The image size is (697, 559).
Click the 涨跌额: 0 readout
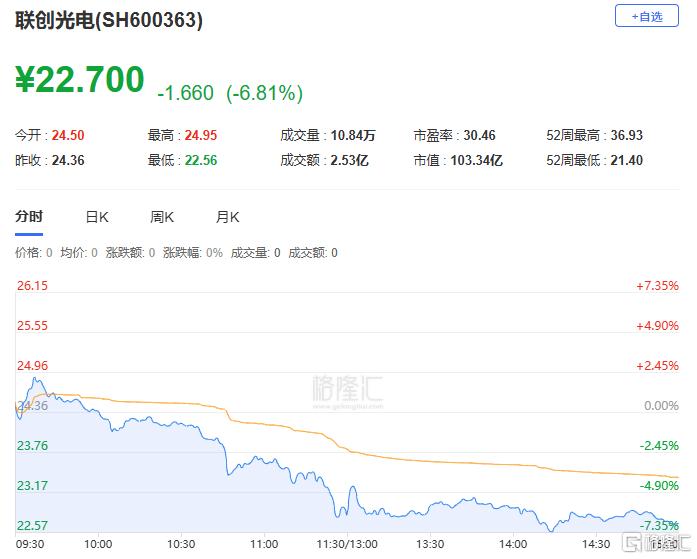pyautogui.click(x=130, y=252)
